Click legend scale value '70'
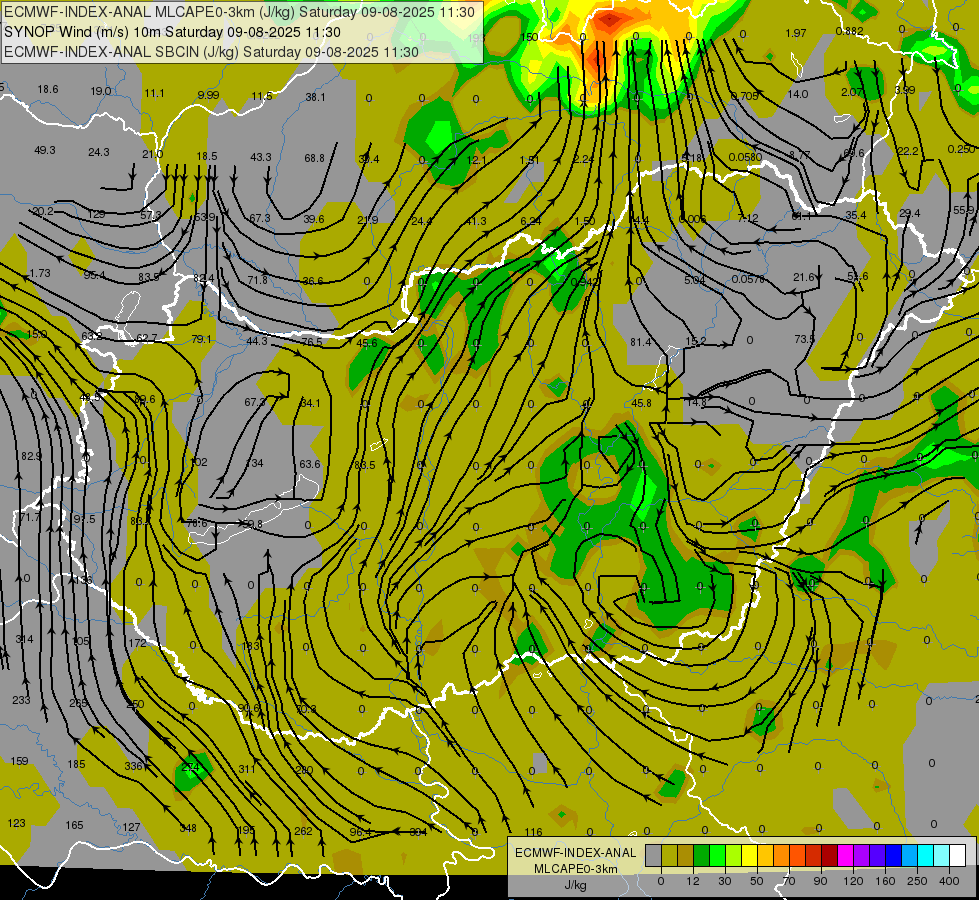Viewport: 979px width, 900px height. [x=789, y=881]
